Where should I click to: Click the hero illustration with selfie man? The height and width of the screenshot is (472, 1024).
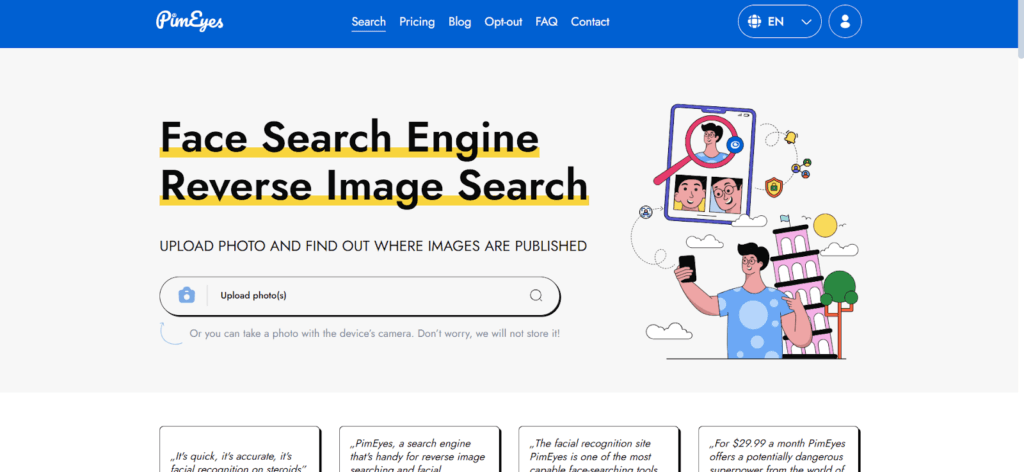tap(745, 230)
